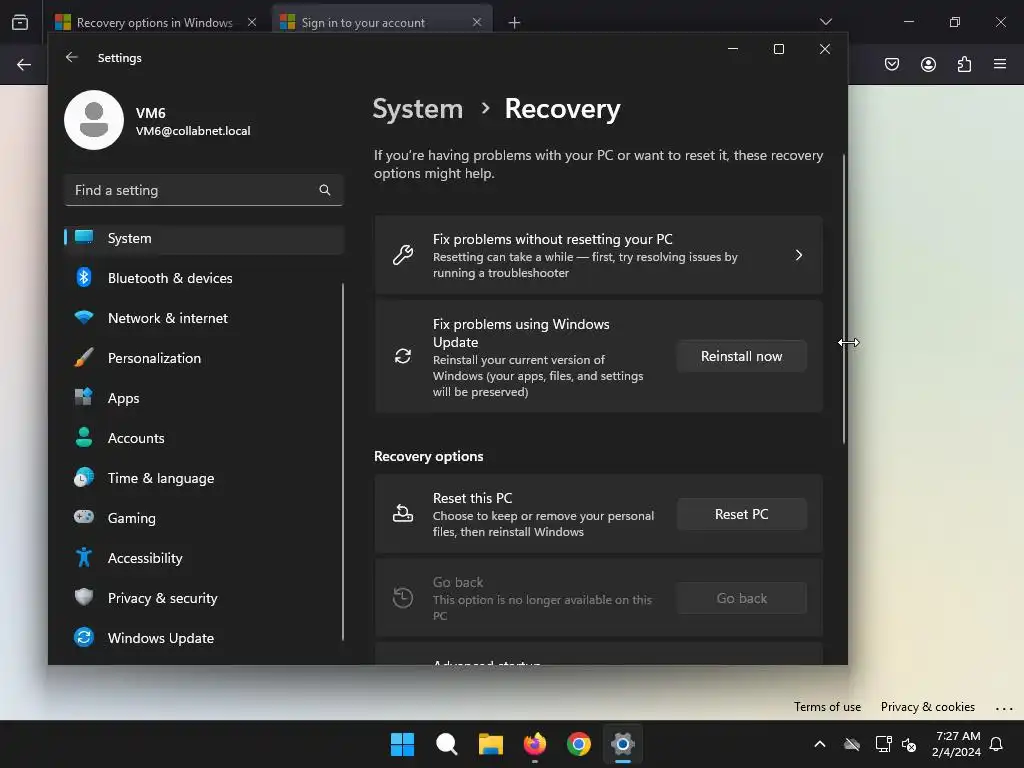
Task: Click the Windows Update reinstall refresh icon
Action: [403, 356]
